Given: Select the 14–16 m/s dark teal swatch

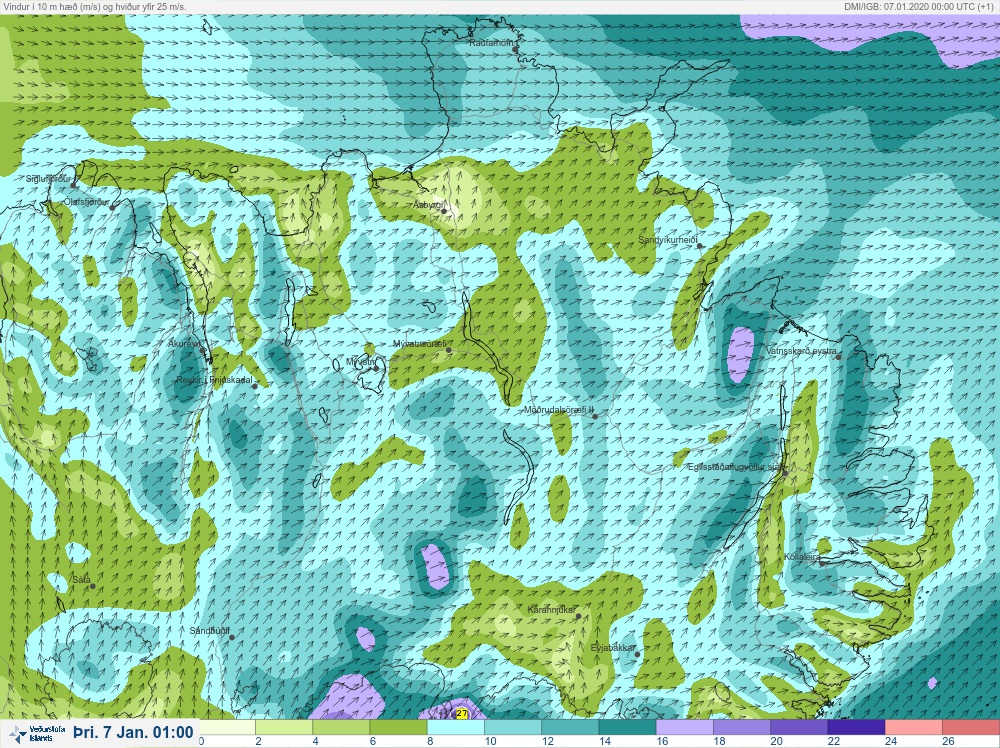Looking at the screenshot, I should [x=628, y=728].
